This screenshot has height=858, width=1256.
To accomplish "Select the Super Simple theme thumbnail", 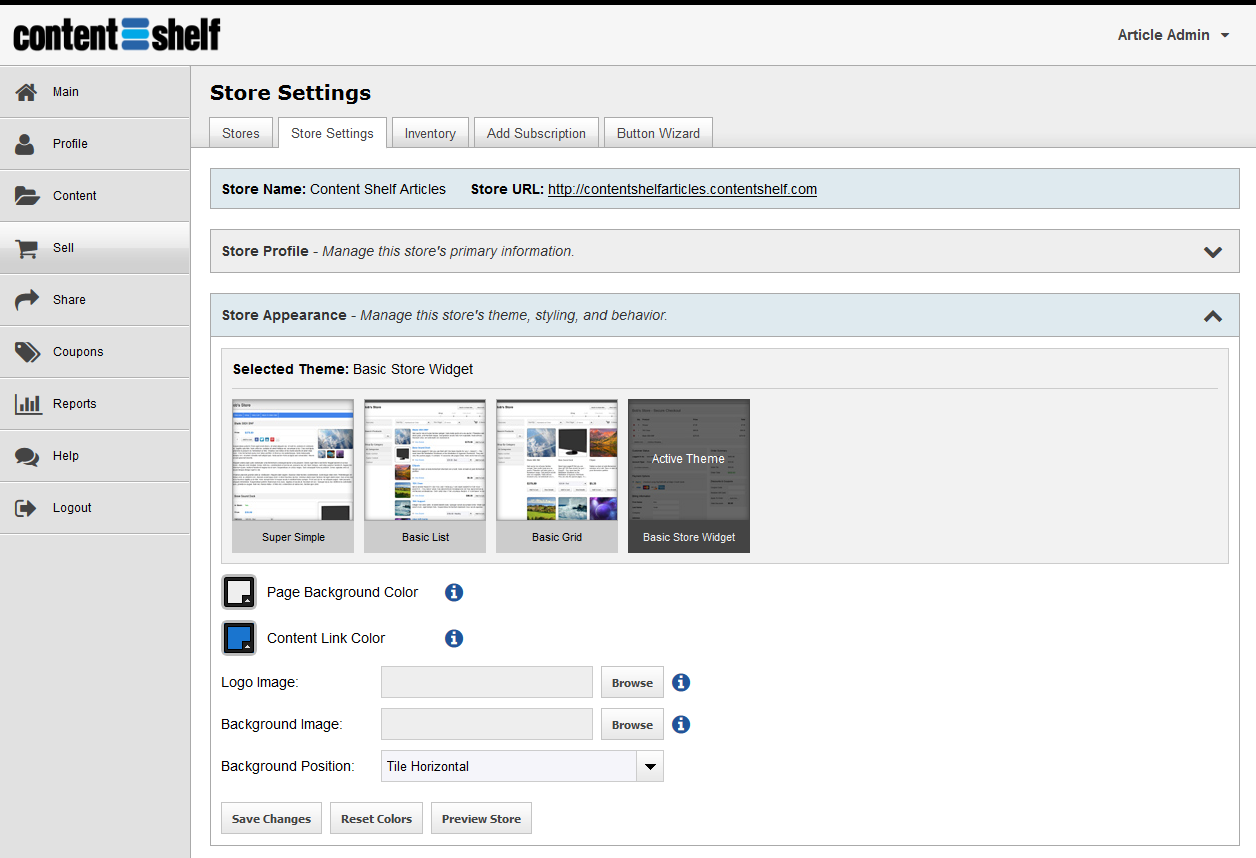I will 293,476.
